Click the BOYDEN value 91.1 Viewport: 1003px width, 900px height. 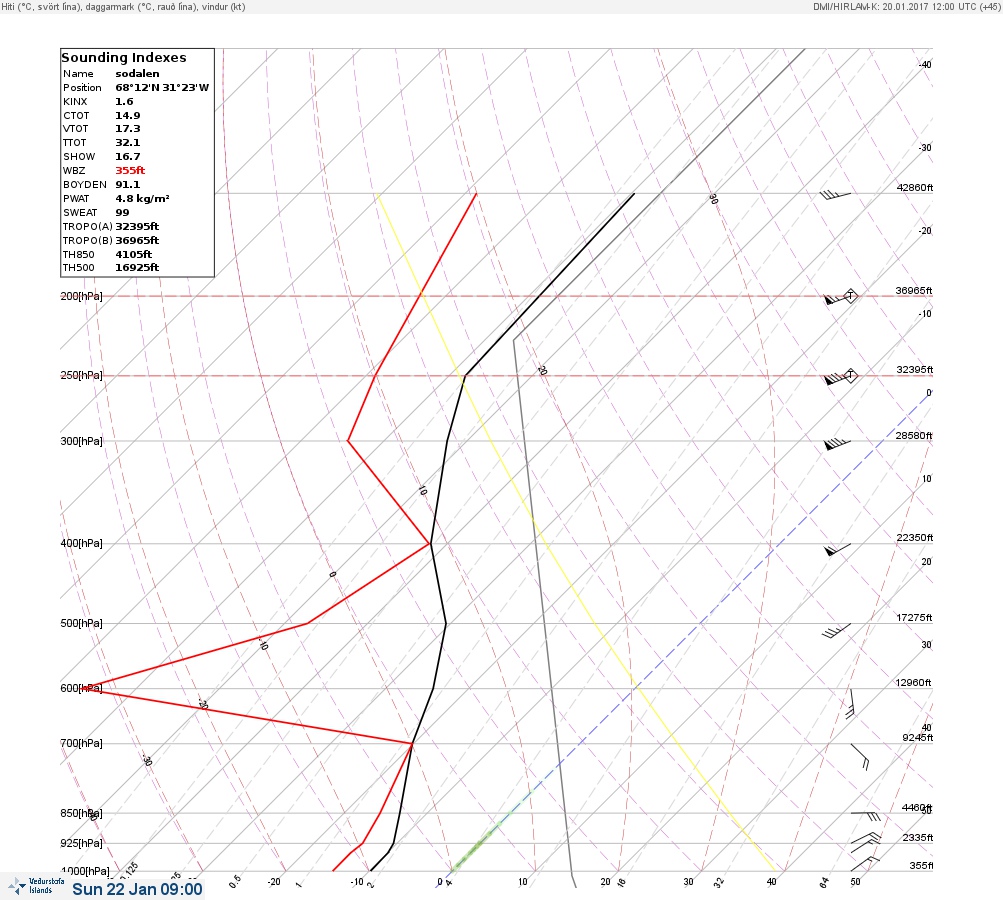click(127, 185)
